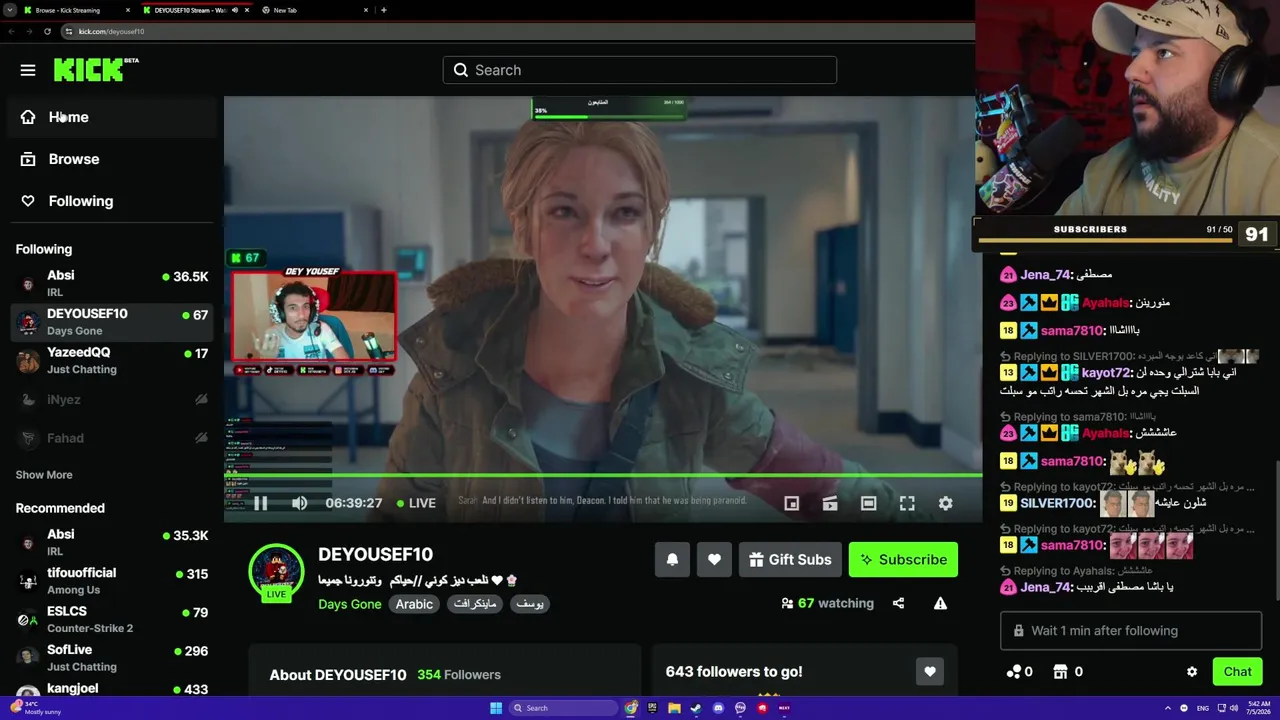Open offline channel Fahad
Viewport: 1280px width, 720px height.
point(111,438)
